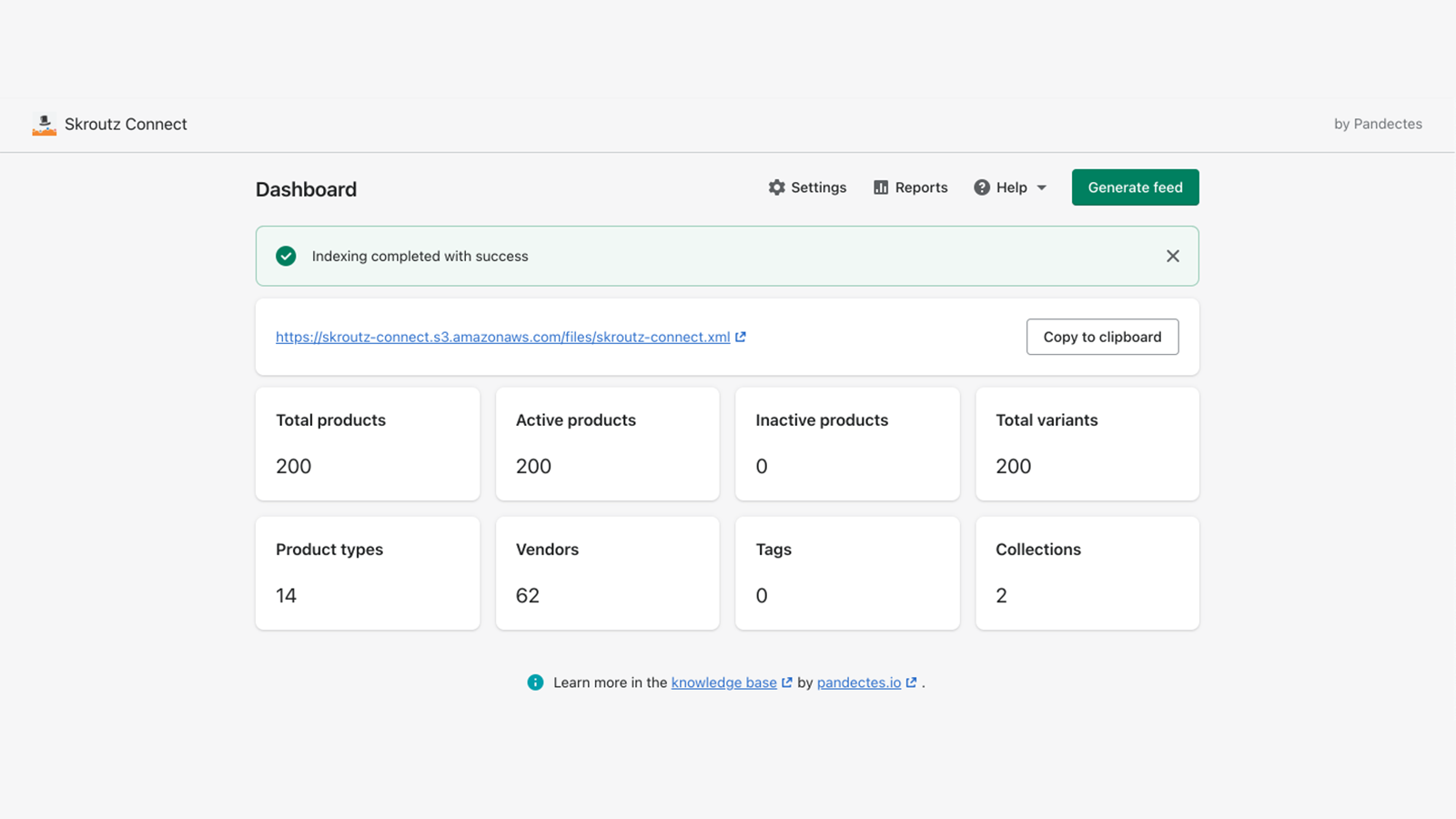Dismiss the indexing success banner

pos(1173,257)
